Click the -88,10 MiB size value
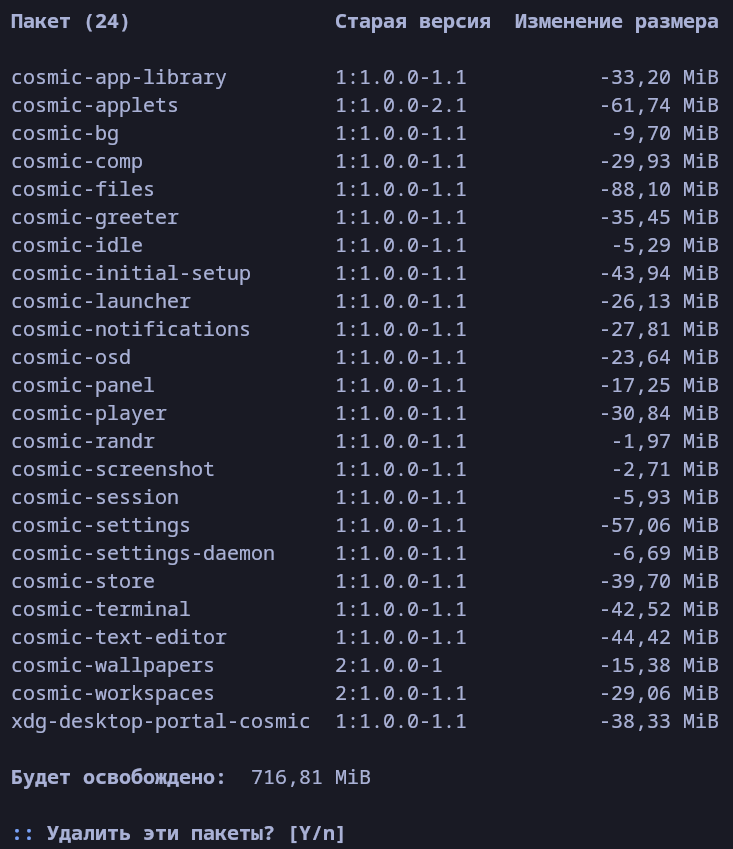The height and width of the screenshot is (849, 733). [659, 189]
